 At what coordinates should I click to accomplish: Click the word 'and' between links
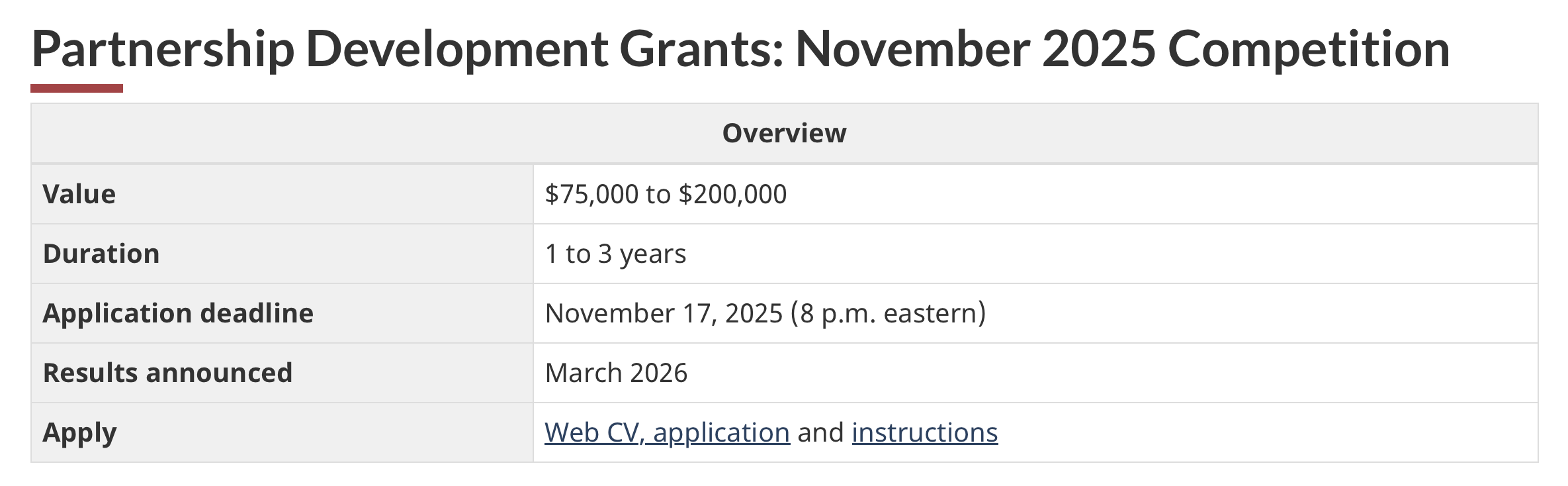(x=820, y=433)
